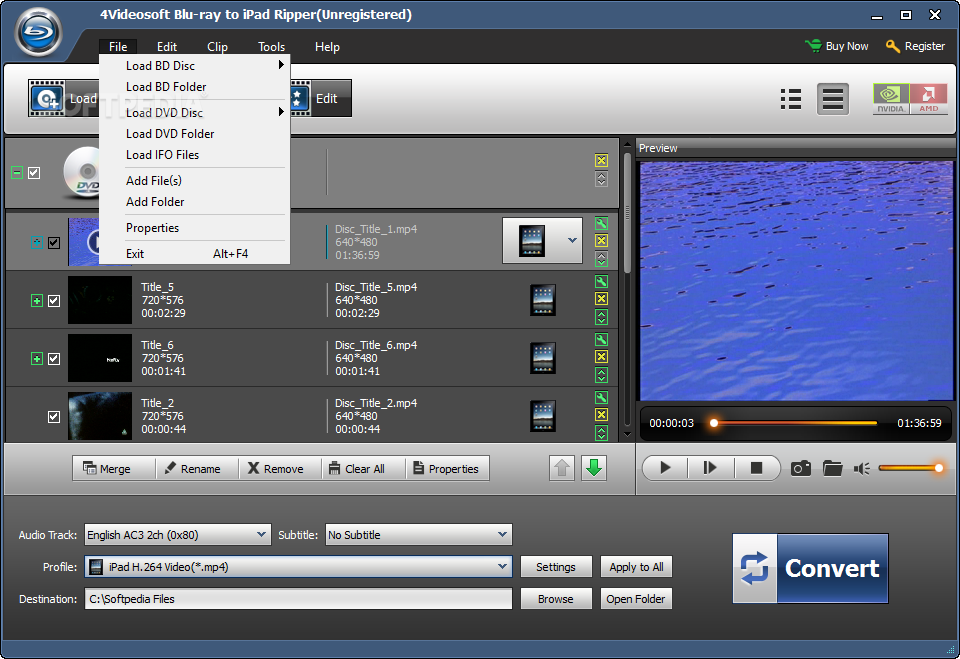Expand the Title_5 row with plus icon
960x659 pixels.
[37, 301]
